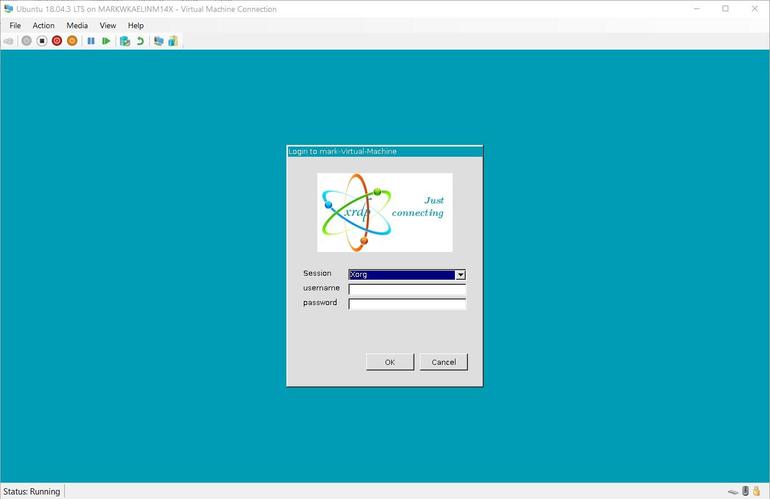Click OK in xrdp login dialog

coord(390,362)
